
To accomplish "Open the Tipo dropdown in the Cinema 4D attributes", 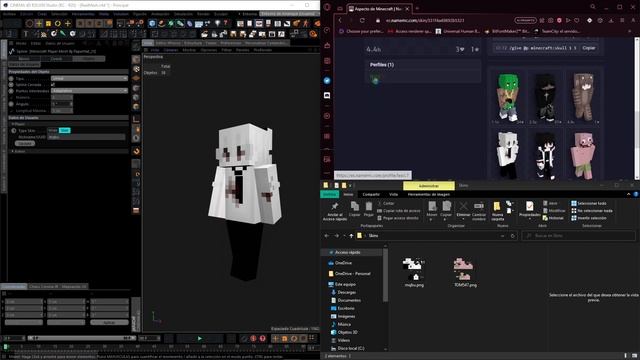I will [89, 78].
